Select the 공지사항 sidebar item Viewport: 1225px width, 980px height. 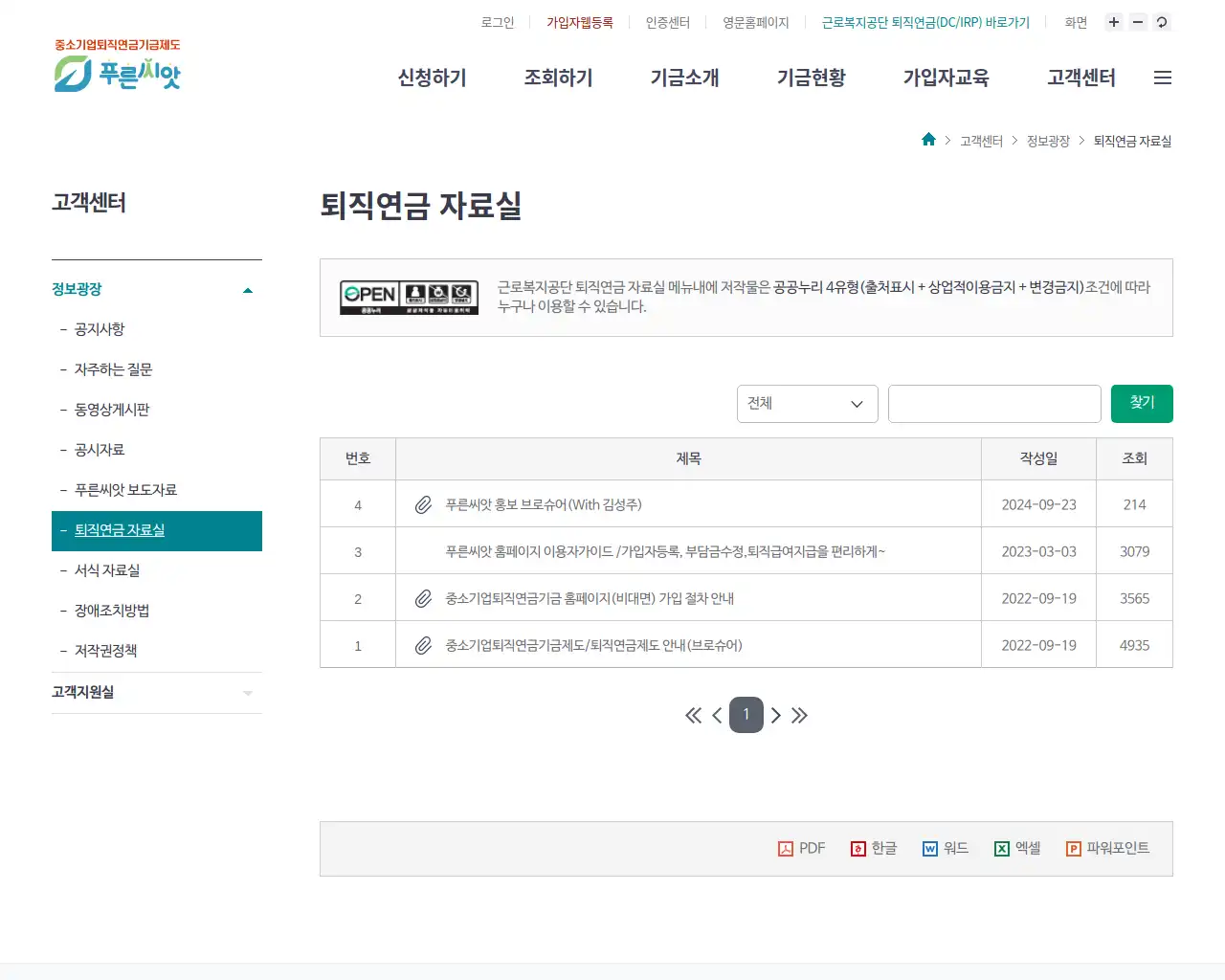(x=96, y=329)
